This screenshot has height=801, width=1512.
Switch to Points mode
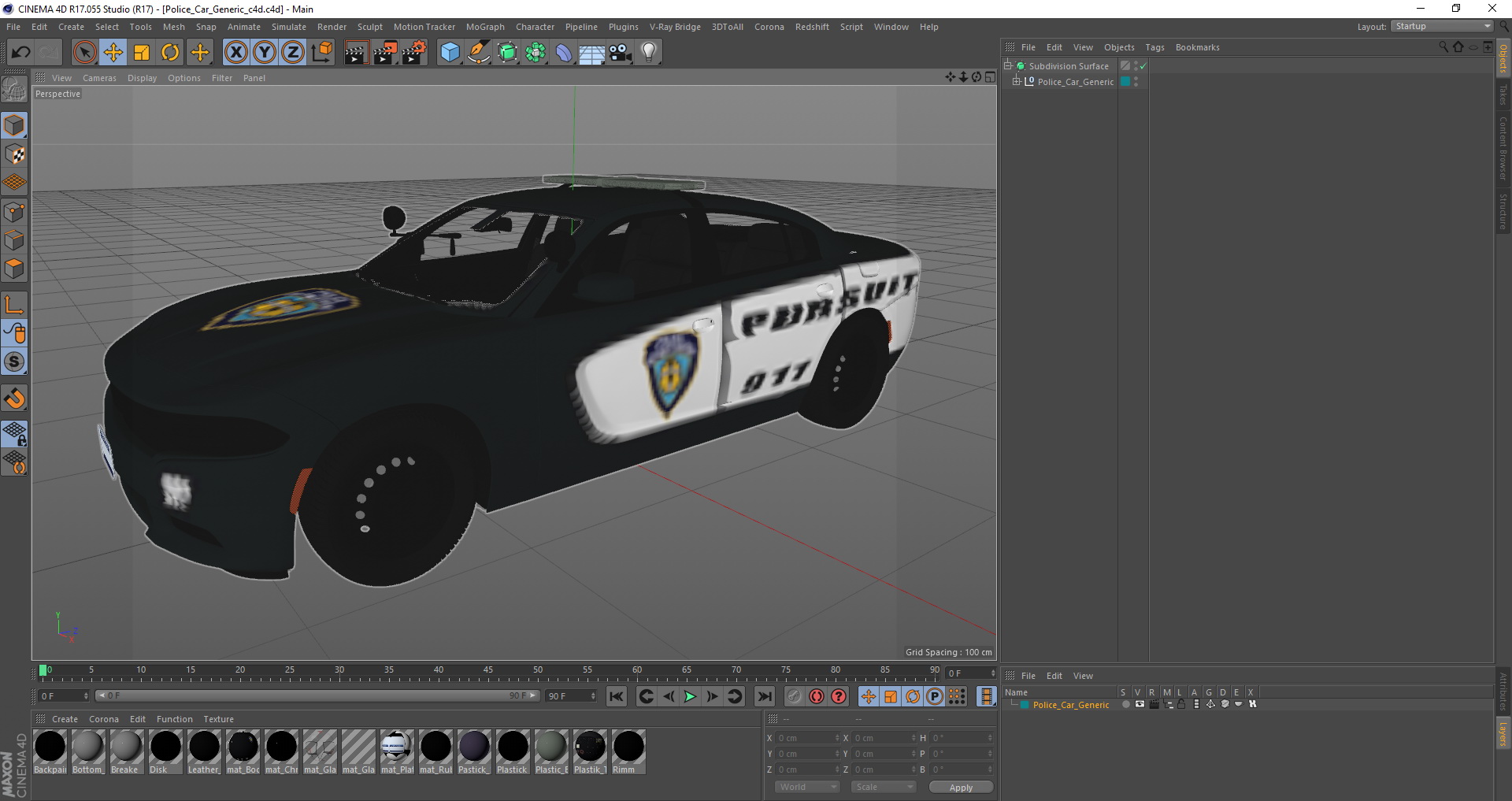[14, 212]
